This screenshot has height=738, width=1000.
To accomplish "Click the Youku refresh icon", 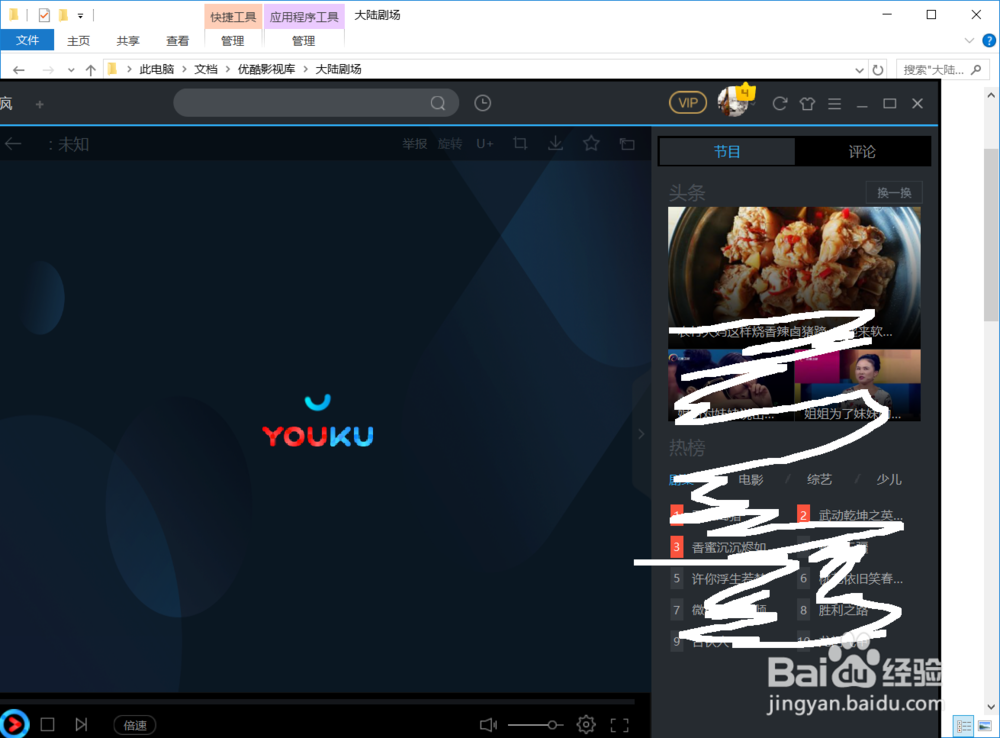I will click(779, 103).
